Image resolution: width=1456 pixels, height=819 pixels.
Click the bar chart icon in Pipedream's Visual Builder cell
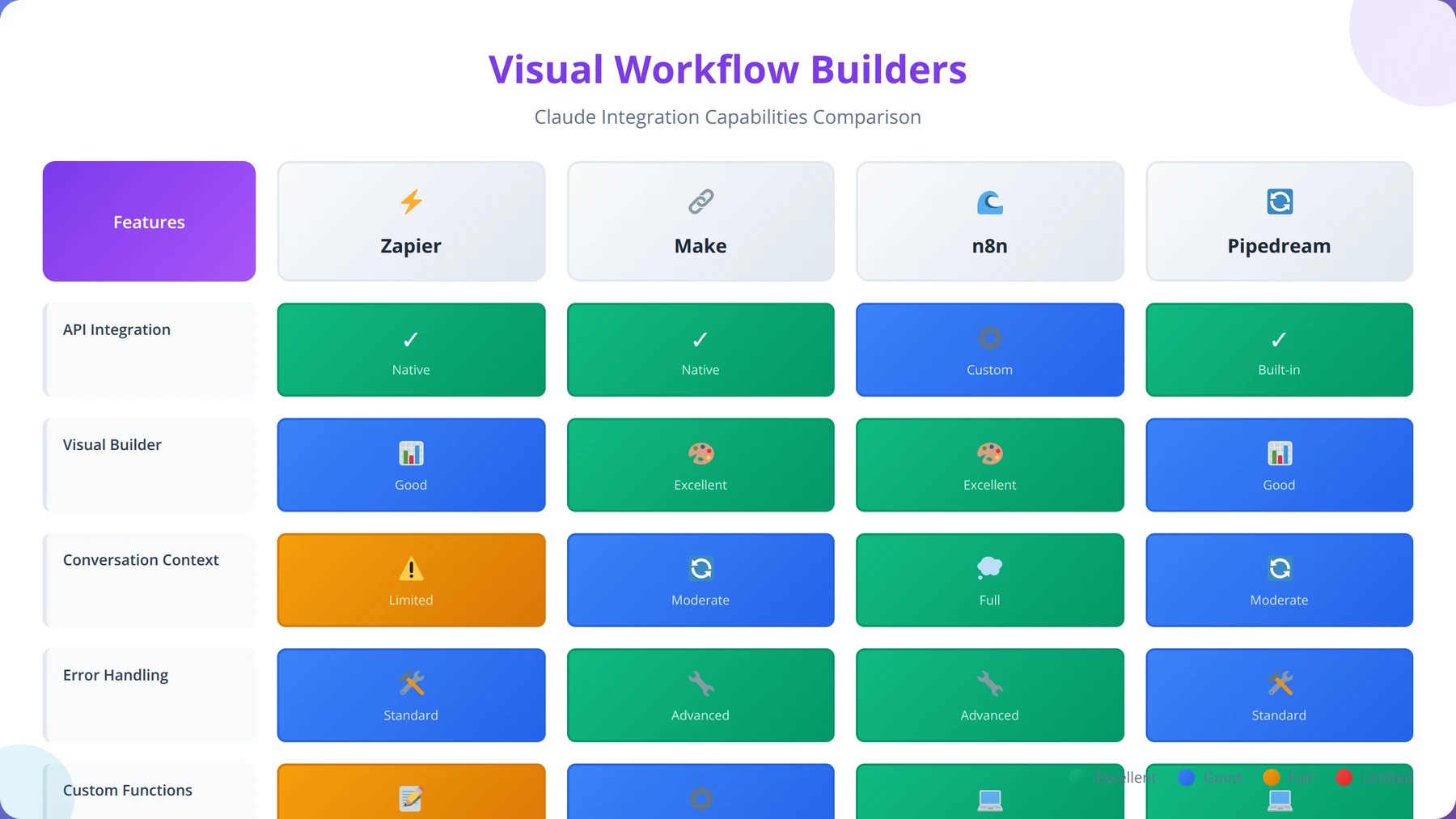1279,453
